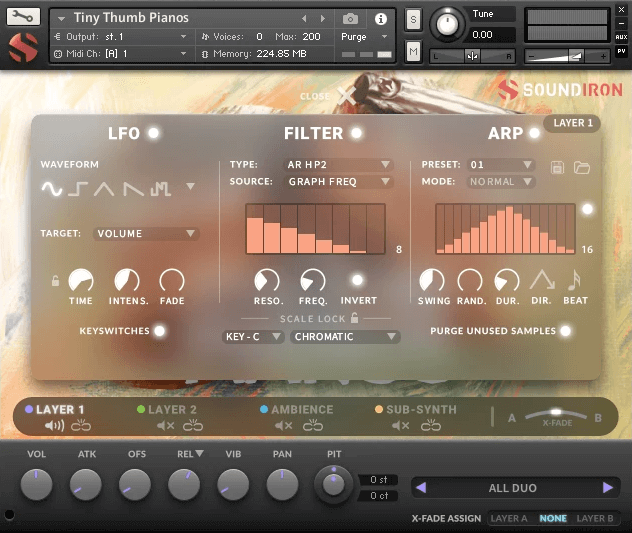Adjust the A/B X-FADE slider
This screenshot has height=533, width=632.
click(555, 414)
